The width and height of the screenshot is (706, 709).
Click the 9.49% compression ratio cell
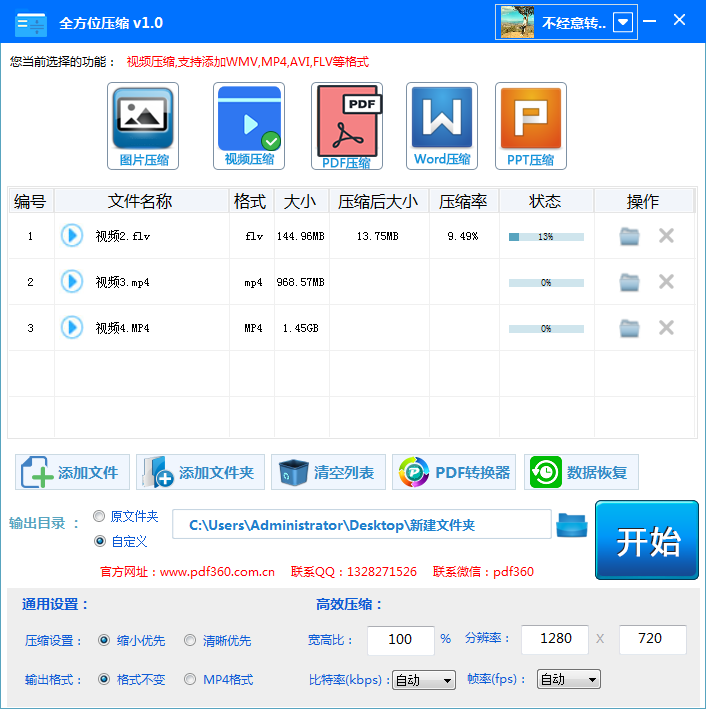463,236
